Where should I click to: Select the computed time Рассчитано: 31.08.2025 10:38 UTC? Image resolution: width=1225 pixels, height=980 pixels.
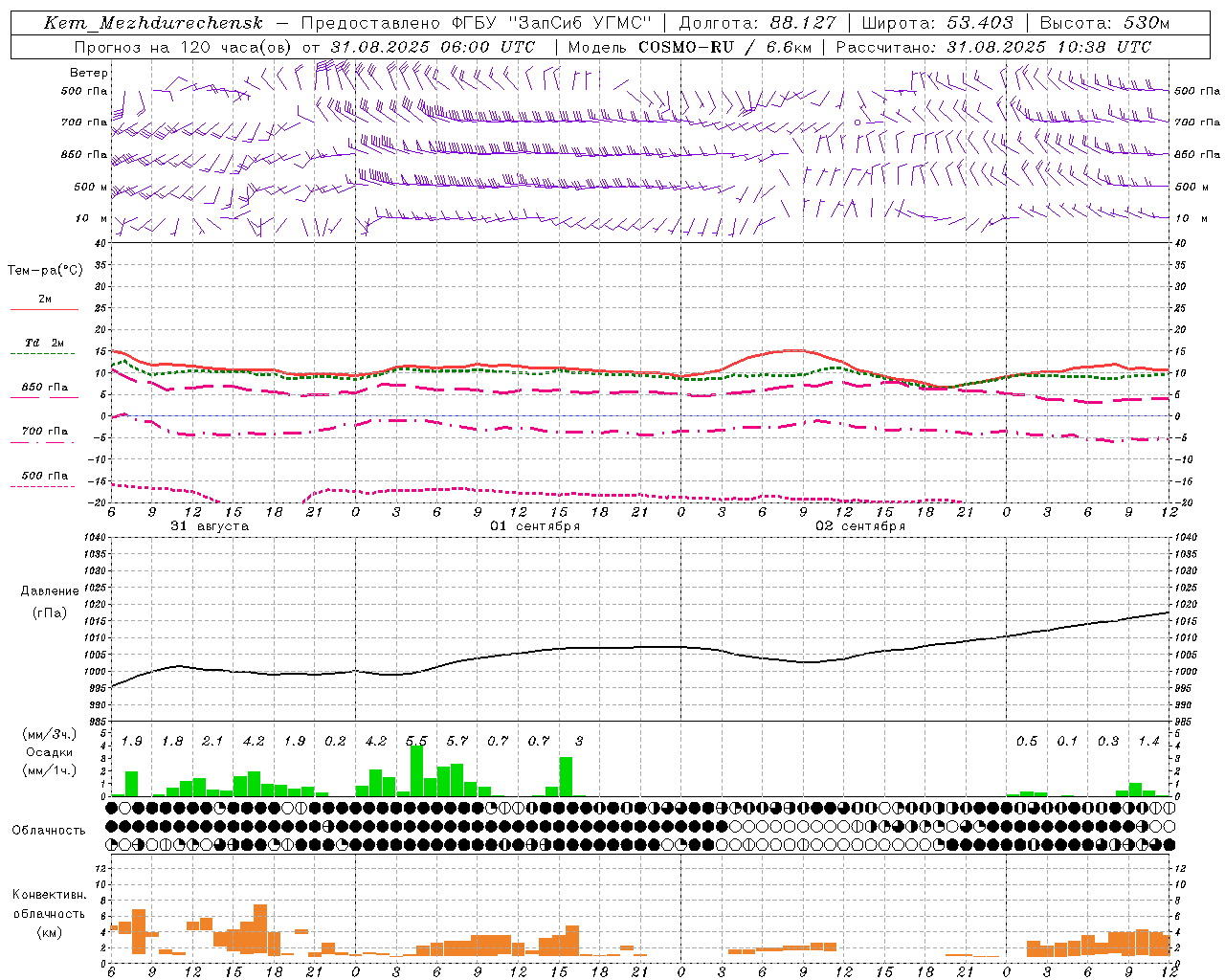point(993,47)
